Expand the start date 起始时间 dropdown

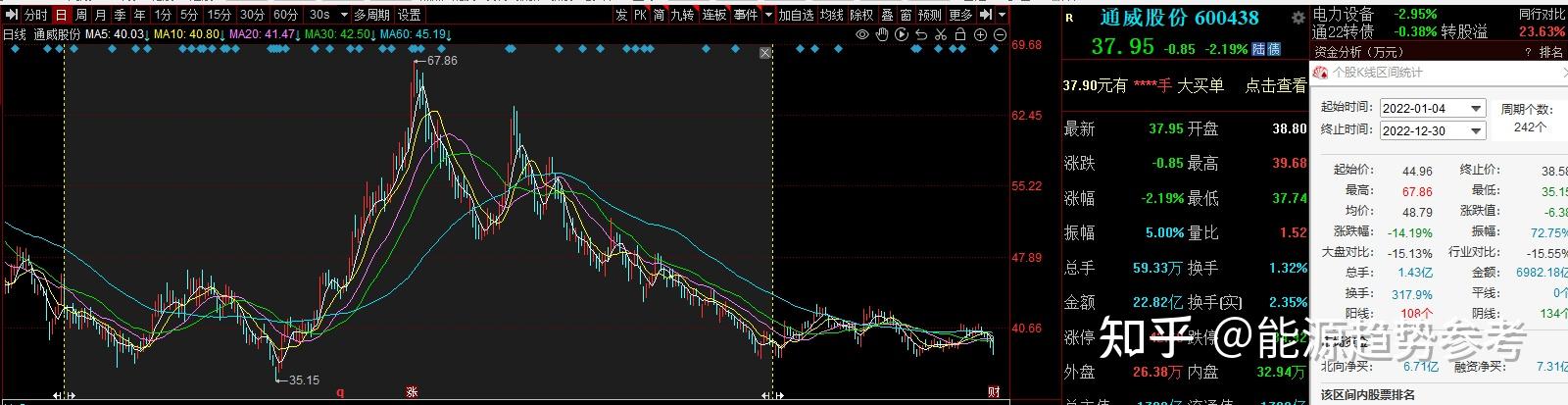point(1475,109)
